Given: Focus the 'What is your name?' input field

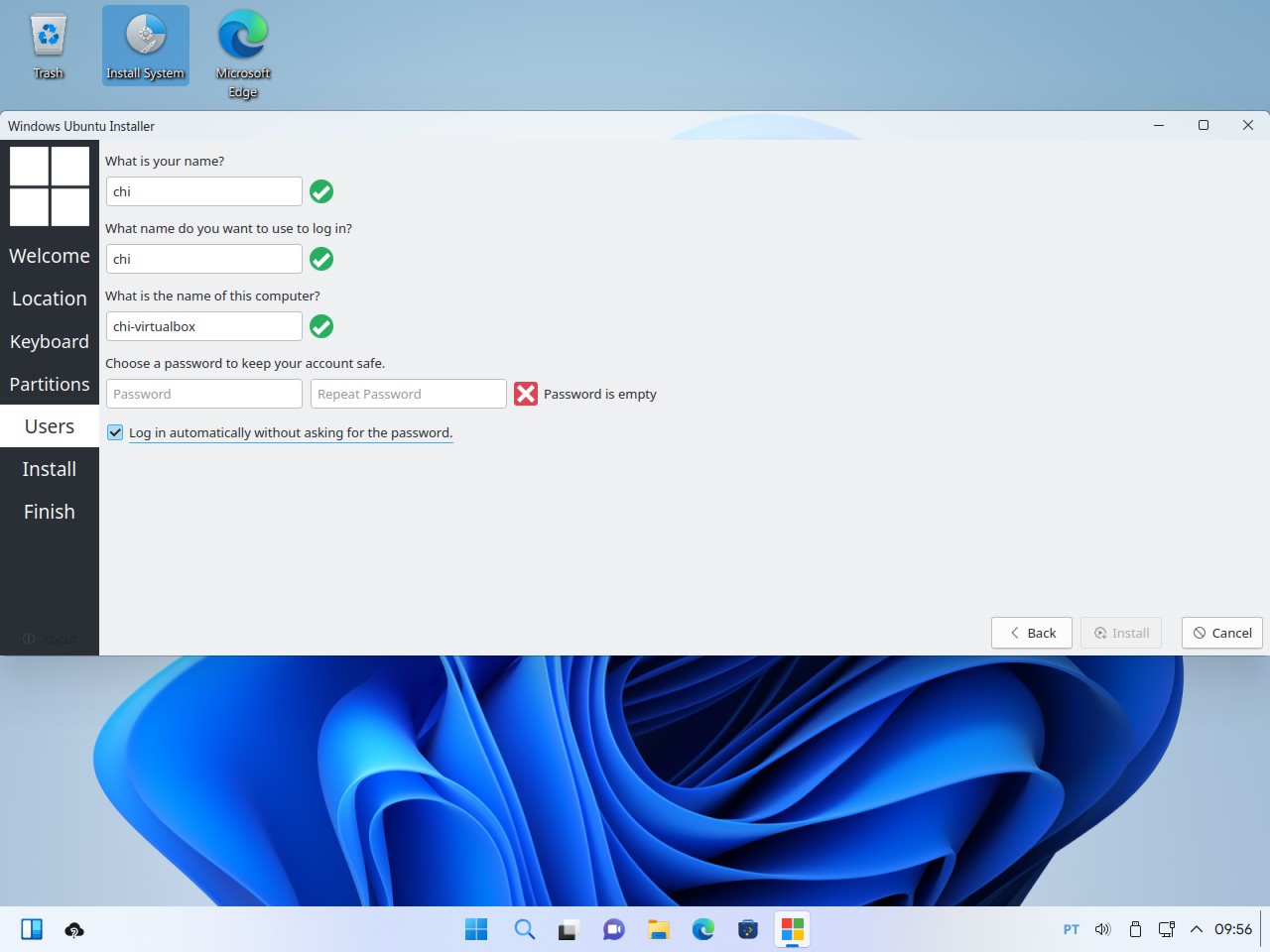Looking at the screenshot, I should coord(204,191).
